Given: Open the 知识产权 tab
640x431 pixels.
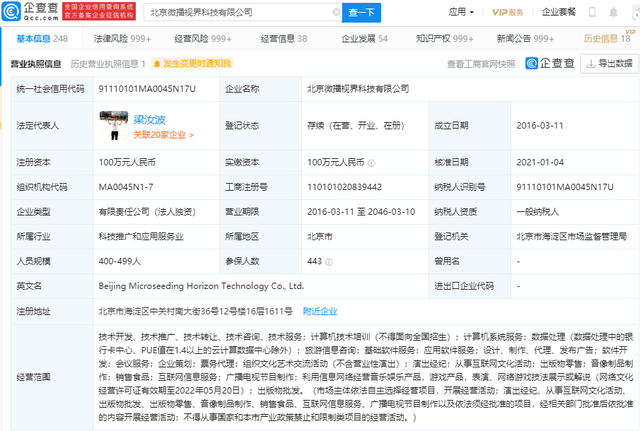Looking at the screenshot, I should pos(445,38).
